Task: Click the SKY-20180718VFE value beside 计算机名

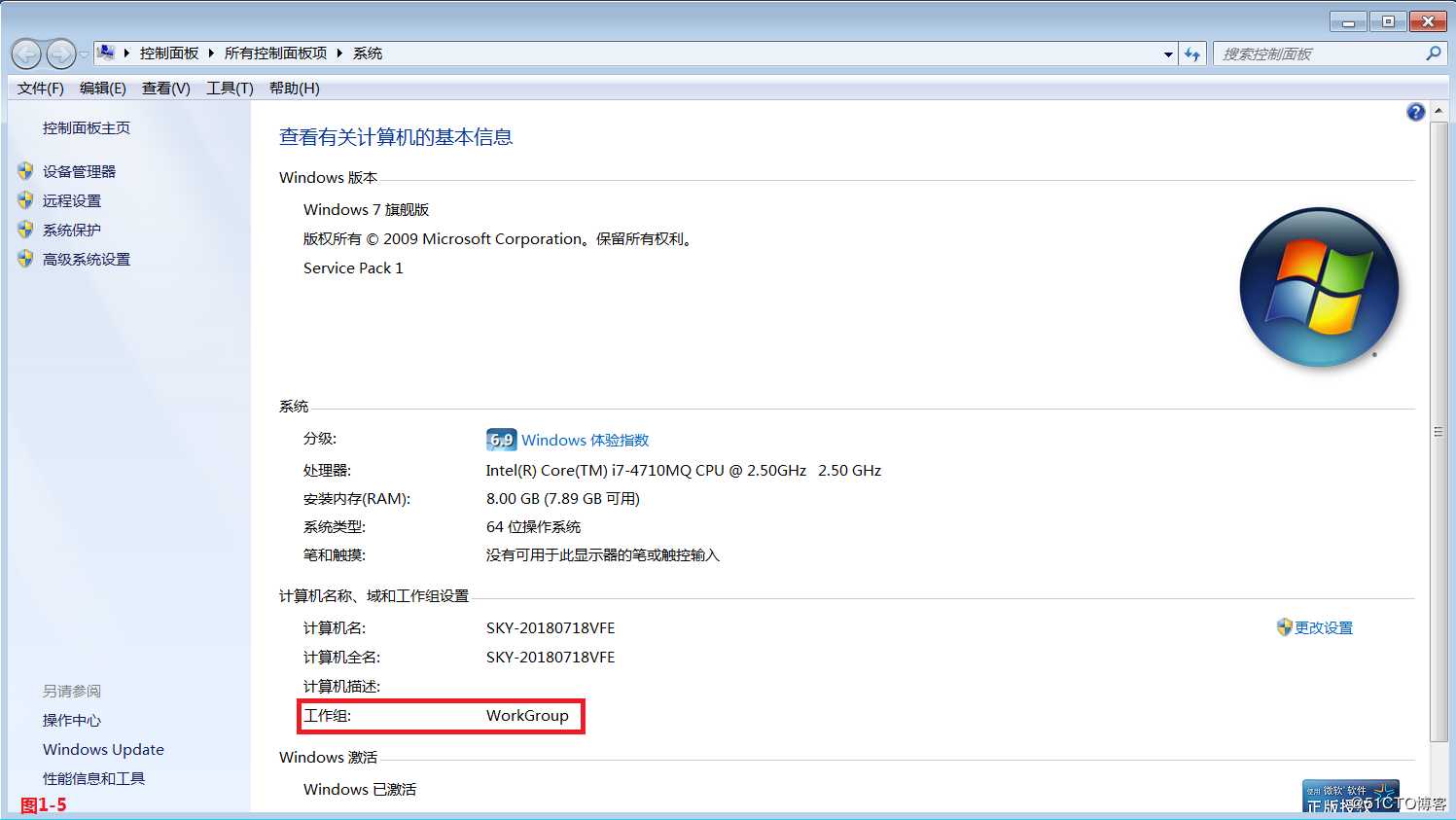Action: coord(550,628)
